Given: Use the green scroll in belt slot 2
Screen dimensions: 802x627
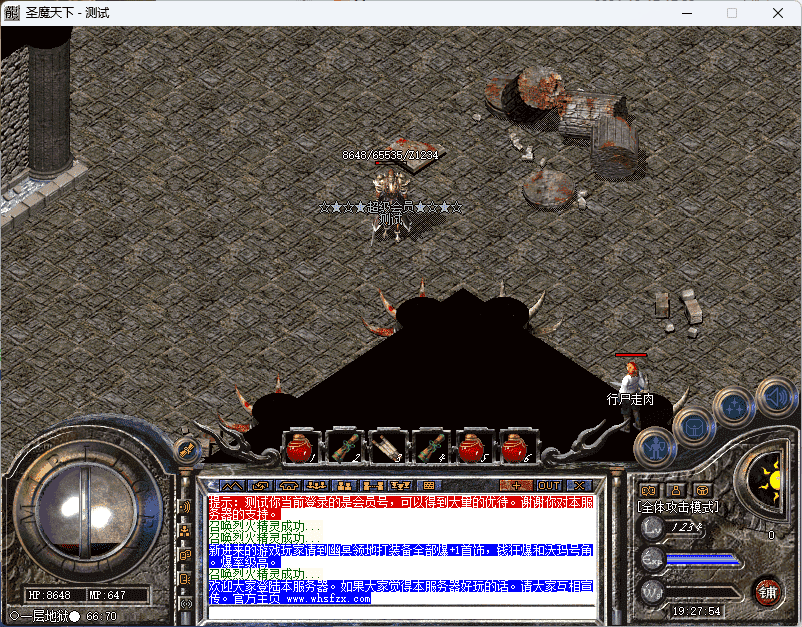Looking at the screenshot, I should pyautogui.click(x=344, y=447).
